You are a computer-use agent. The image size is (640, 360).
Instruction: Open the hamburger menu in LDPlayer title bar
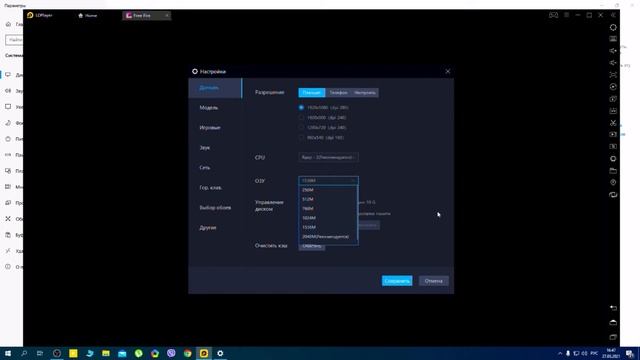pyautogui.click(x=567, y=15)
